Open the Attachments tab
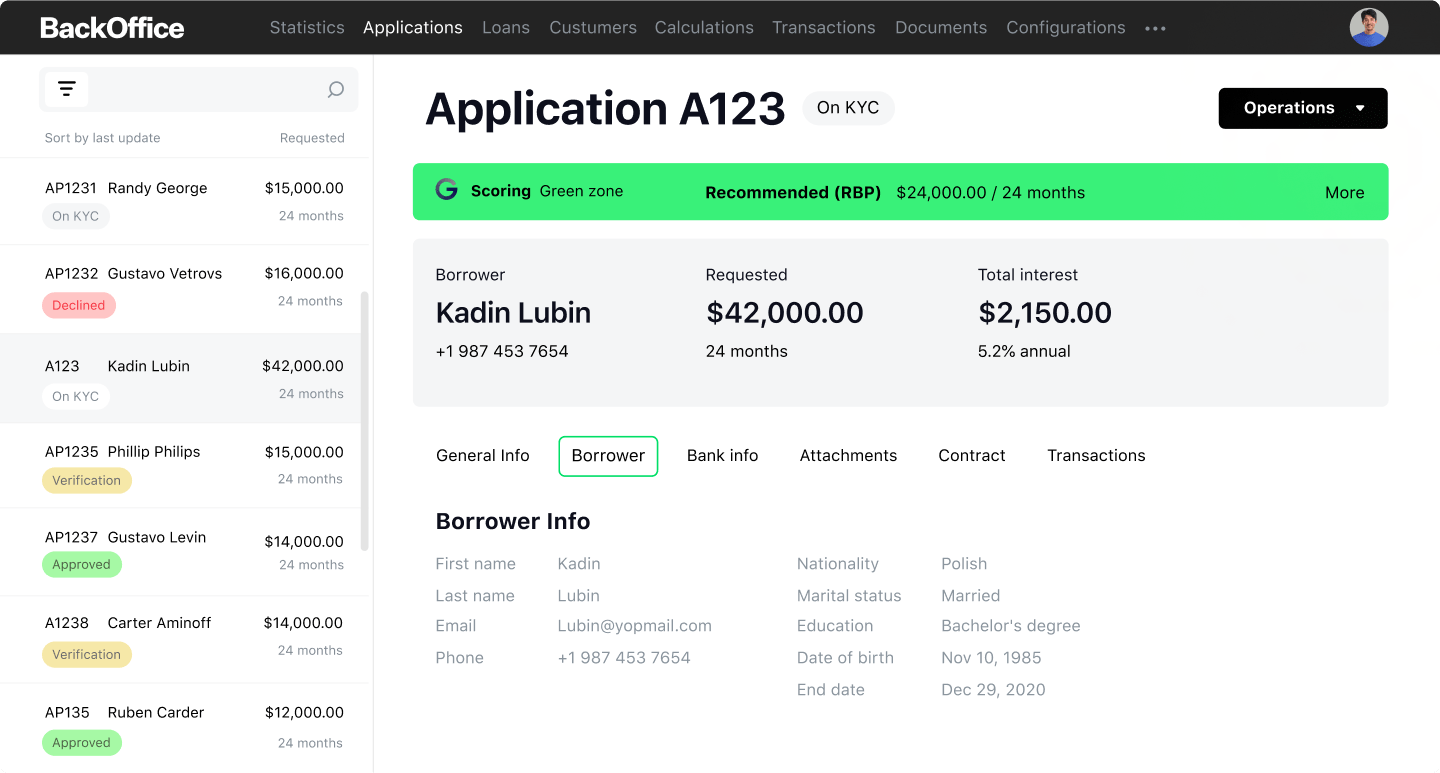 [848, 455]
